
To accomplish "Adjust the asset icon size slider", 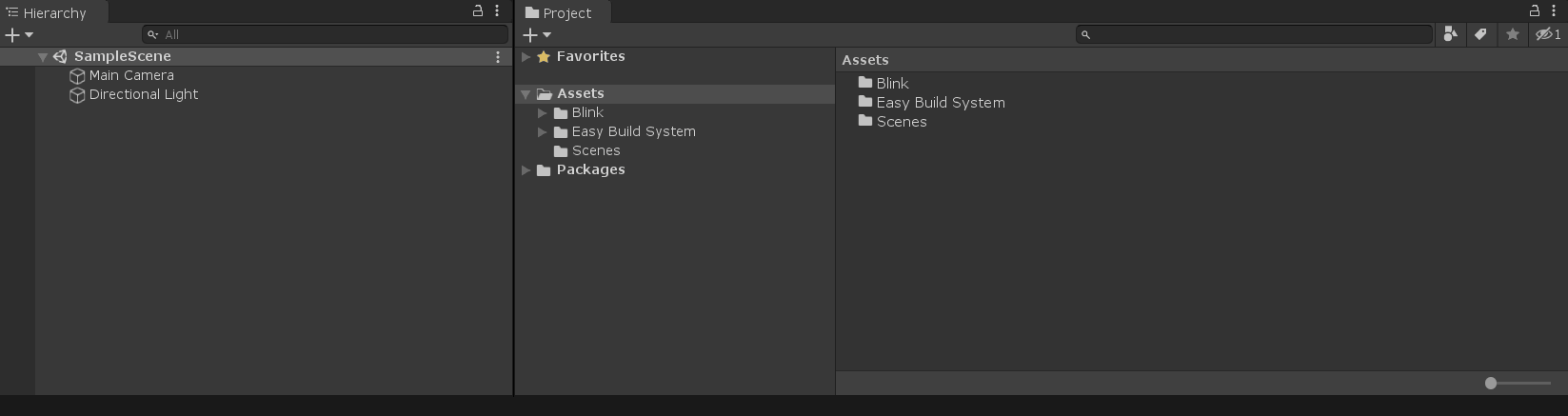I will point(1491,383).
